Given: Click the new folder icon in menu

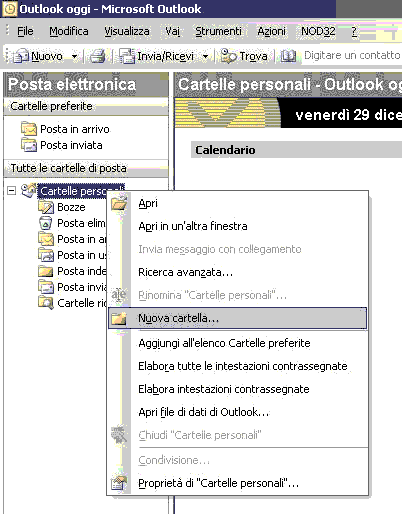Looking at the screenshot, I should pyautogui.click(x=119, y=318).
